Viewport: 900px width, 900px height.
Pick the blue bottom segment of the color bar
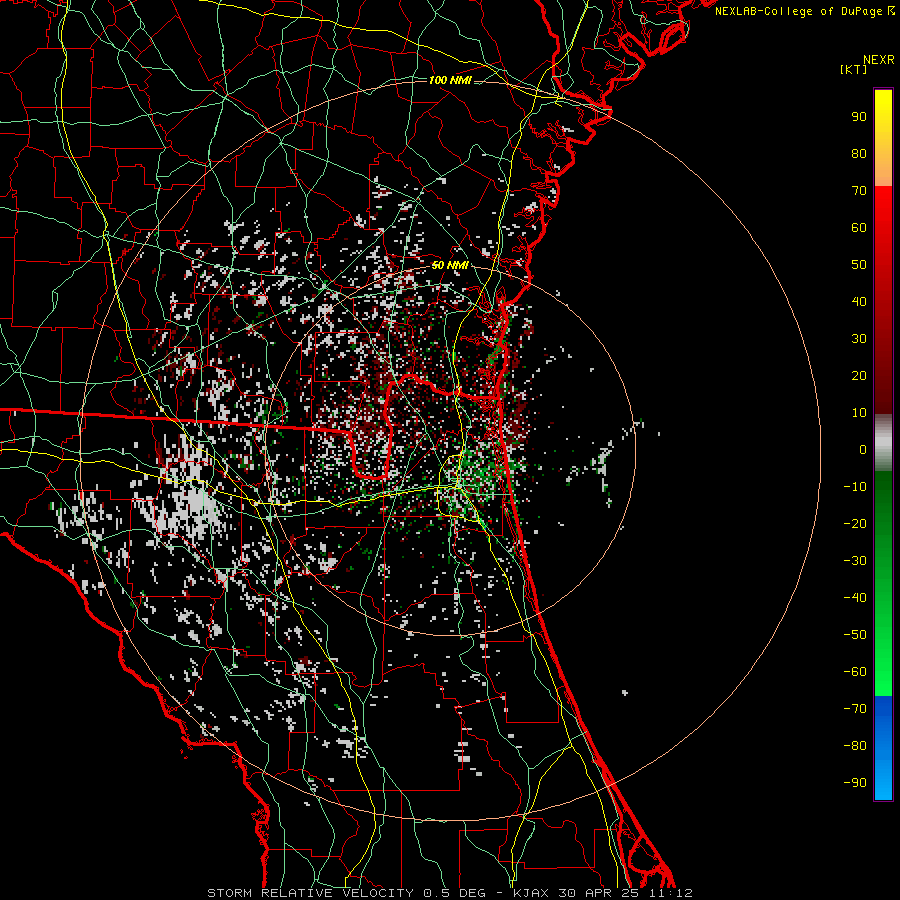click(883, 747)
